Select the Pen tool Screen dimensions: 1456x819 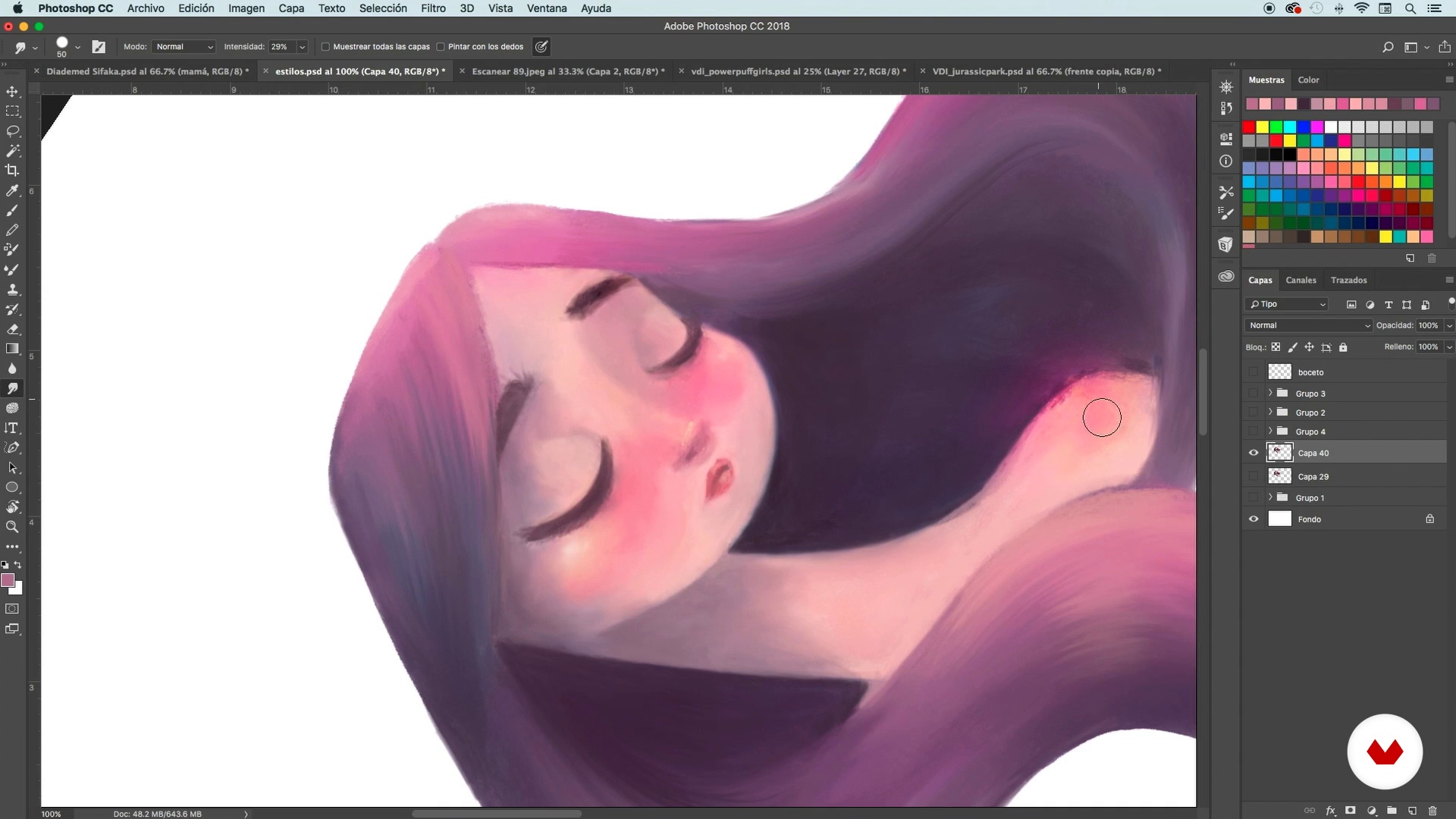12,448
